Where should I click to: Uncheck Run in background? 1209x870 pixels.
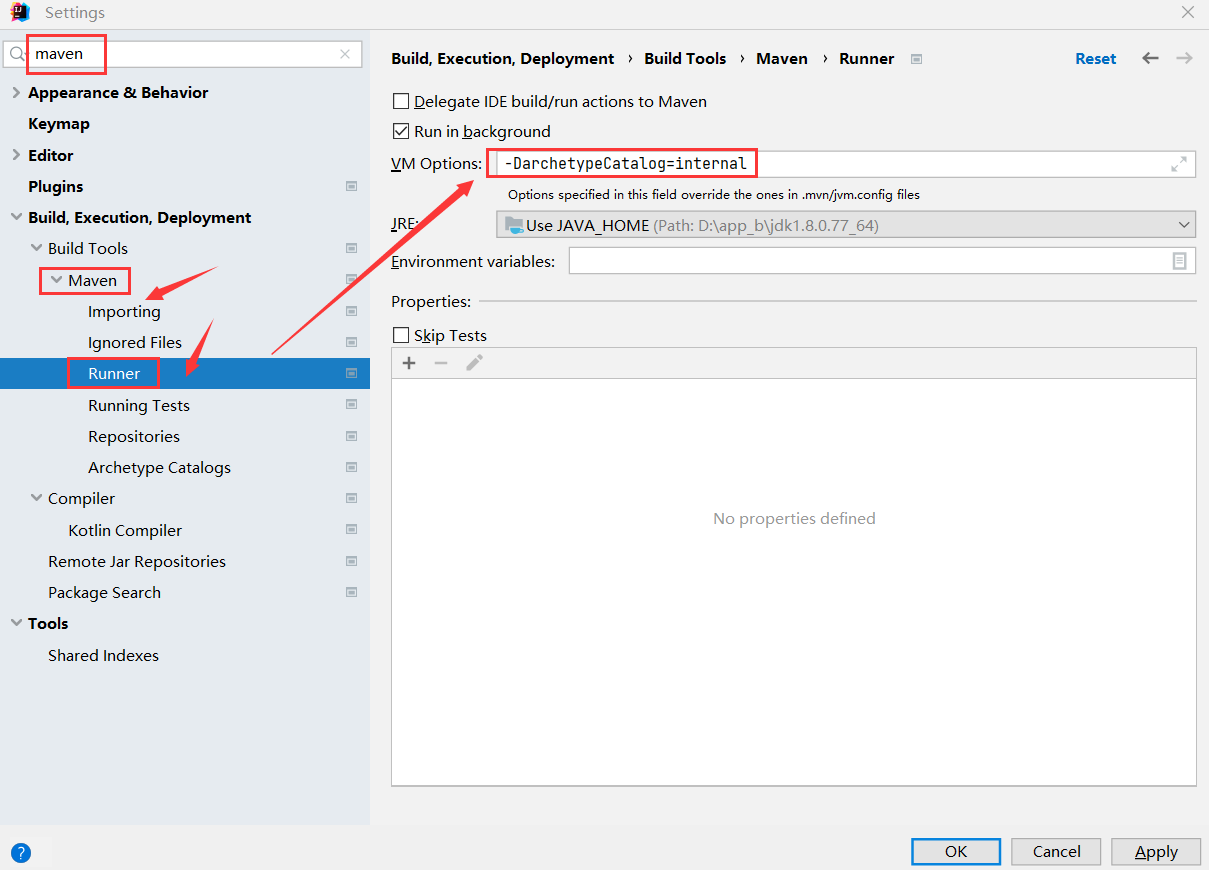click(401, 131)
